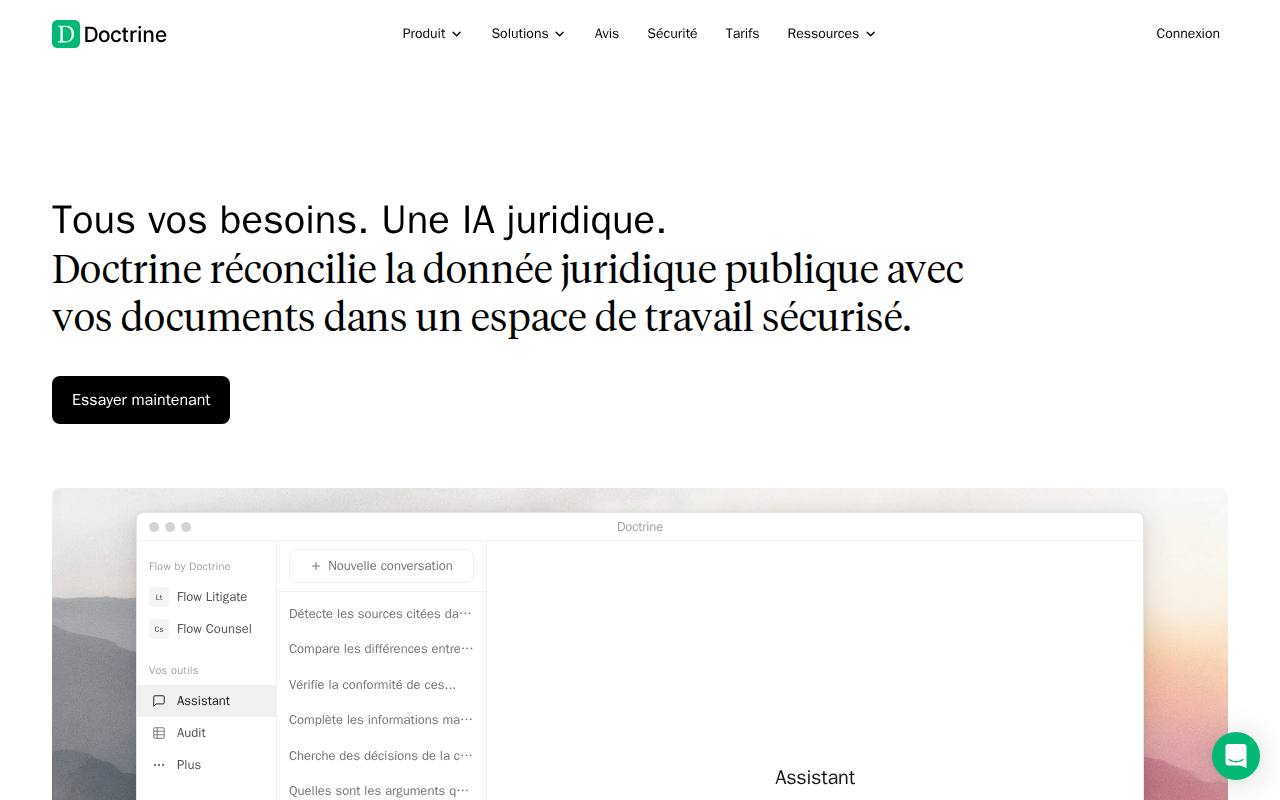Click the 'Flow by Doctrine' section label
Viewport: 1280px width, 800px height.
[x=190, y=566]
